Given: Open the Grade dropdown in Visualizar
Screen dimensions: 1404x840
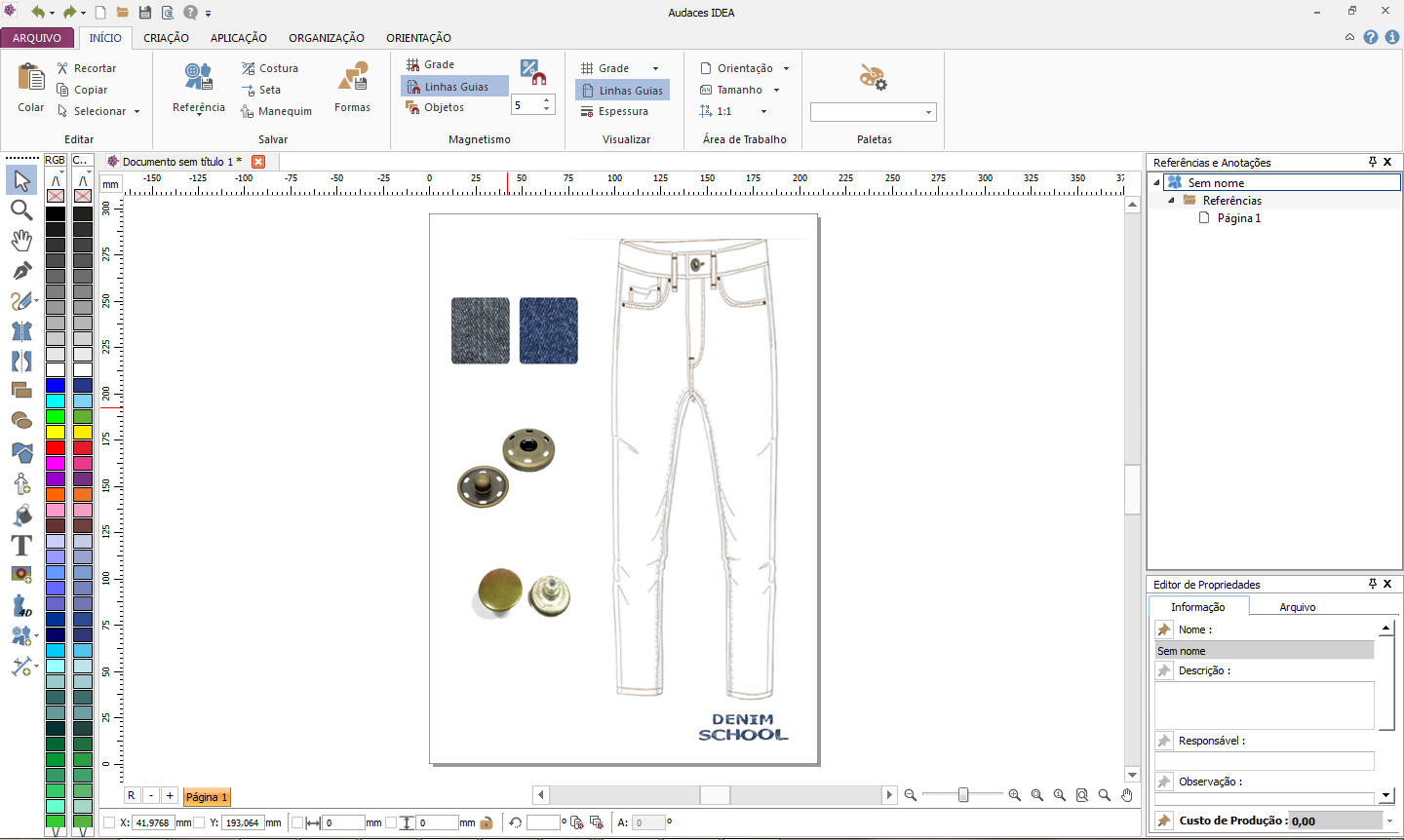Looking at the screenshot, I should click(x=655, y=68).
